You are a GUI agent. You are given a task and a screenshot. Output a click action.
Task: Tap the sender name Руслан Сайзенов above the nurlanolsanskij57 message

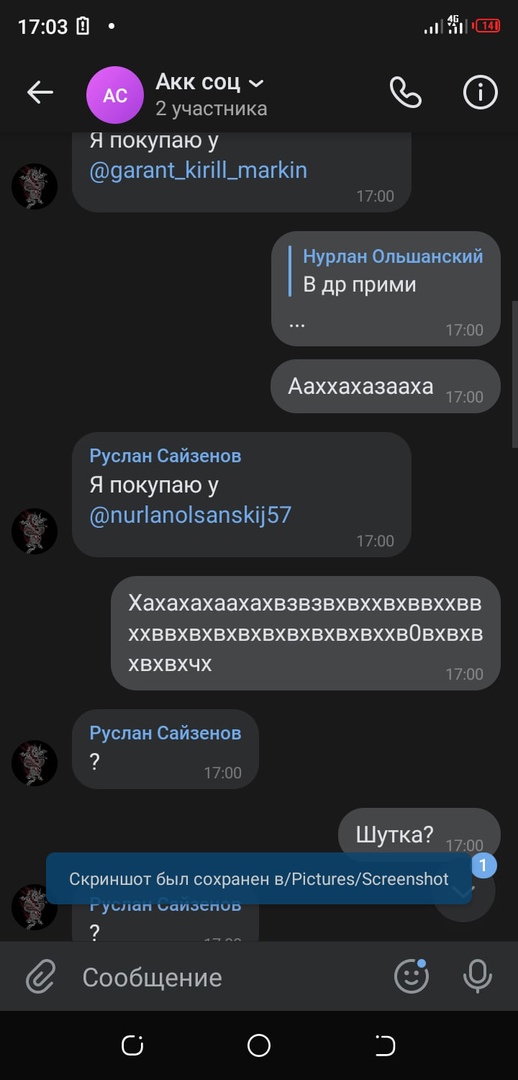tap(165, 456)
